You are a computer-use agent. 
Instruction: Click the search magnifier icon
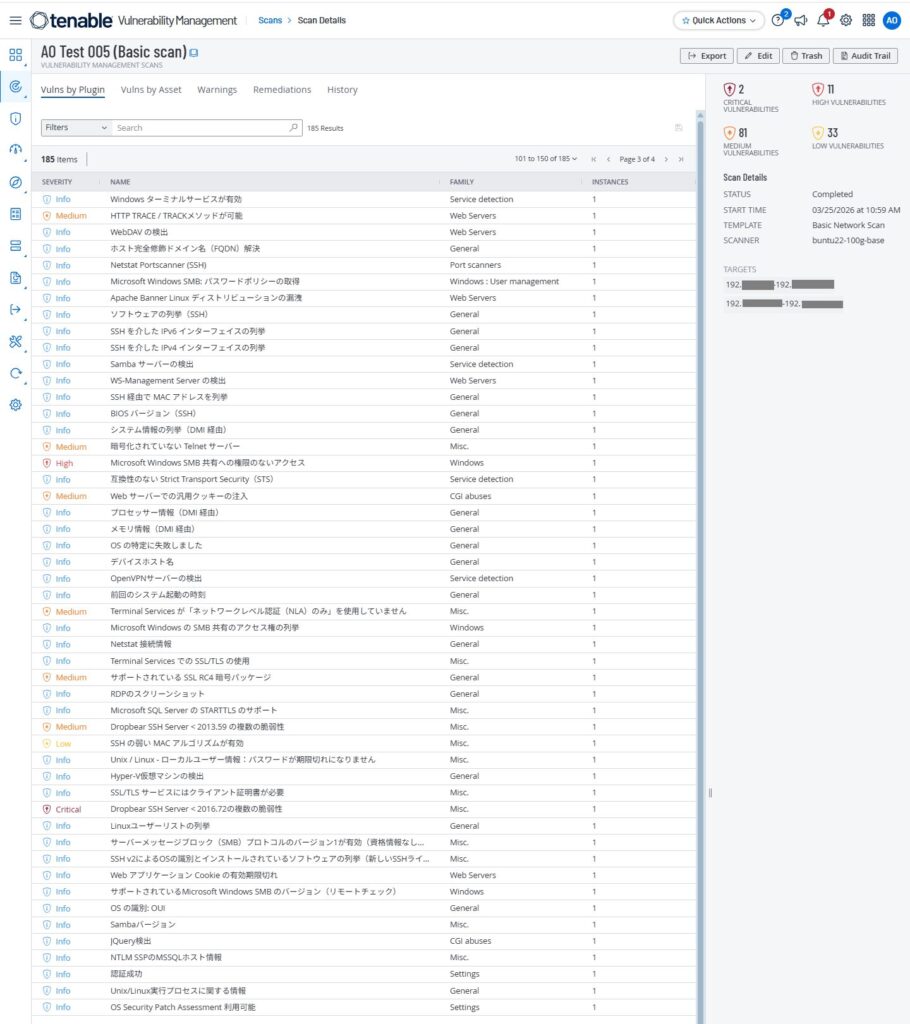293,127
